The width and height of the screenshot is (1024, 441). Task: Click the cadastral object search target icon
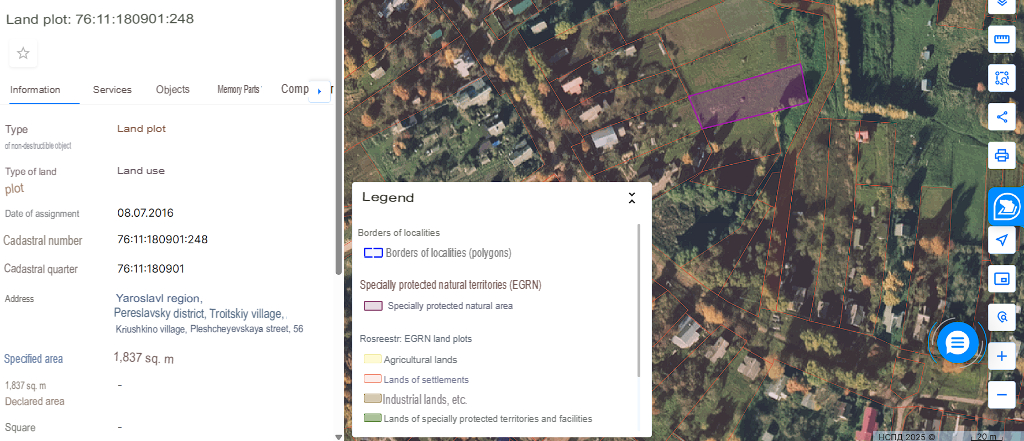(x=1001, y=318)
